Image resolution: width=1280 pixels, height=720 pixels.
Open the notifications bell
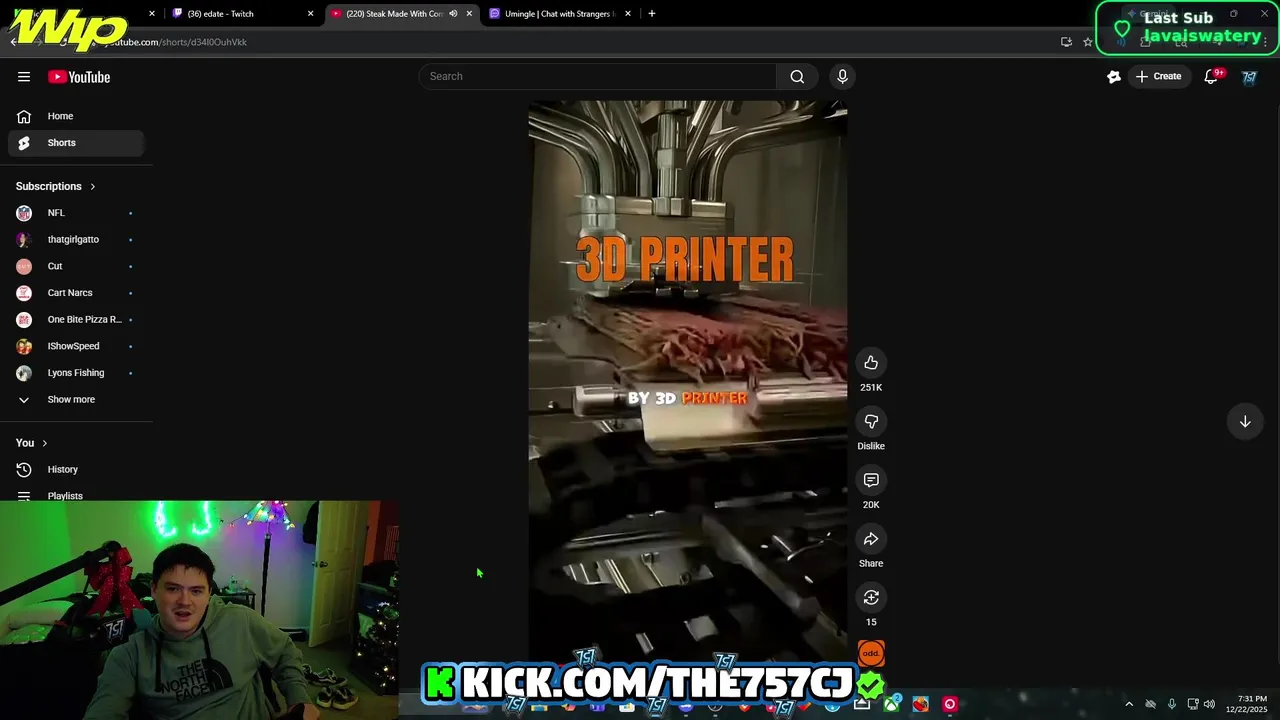coord(1211,77)
